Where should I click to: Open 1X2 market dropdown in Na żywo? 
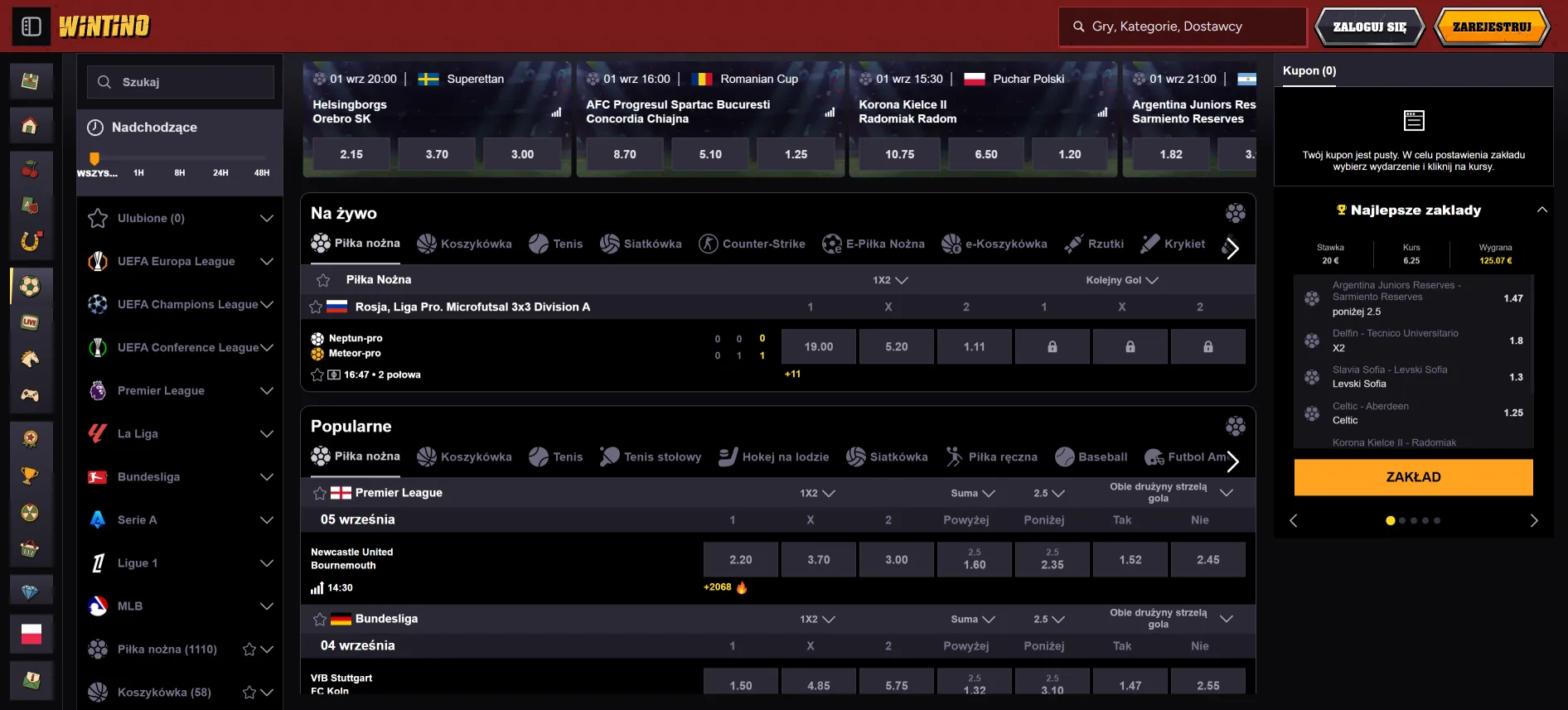point(890,280)
